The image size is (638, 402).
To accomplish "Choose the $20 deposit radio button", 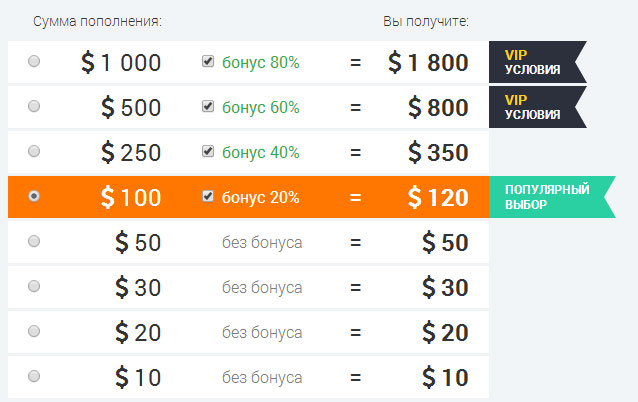I will [x=35, y=332].
